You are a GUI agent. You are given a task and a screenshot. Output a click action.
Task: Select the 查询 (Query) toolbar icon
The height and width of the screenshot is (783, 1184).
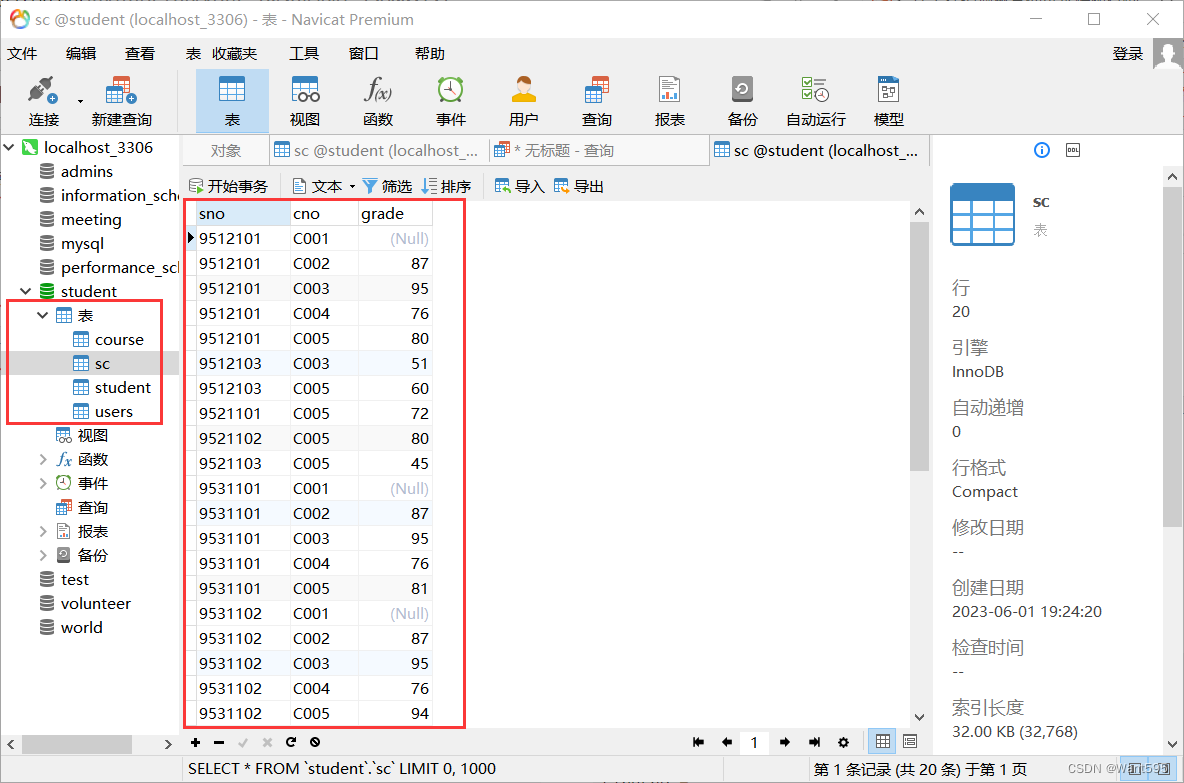(x=596, y=99)
